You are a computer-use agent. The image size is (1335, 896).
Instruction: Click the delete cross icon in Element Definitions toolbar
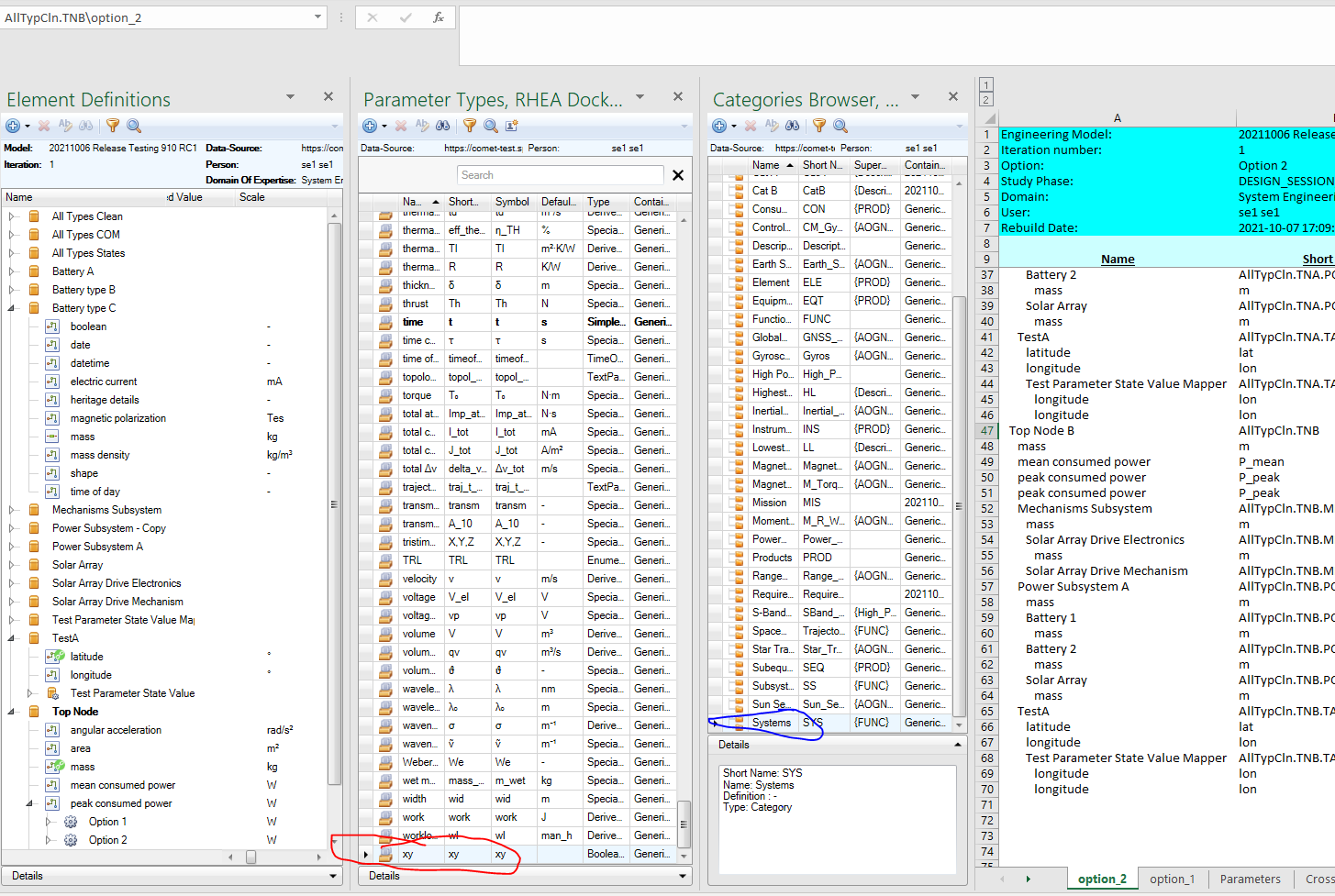(43, 126)
